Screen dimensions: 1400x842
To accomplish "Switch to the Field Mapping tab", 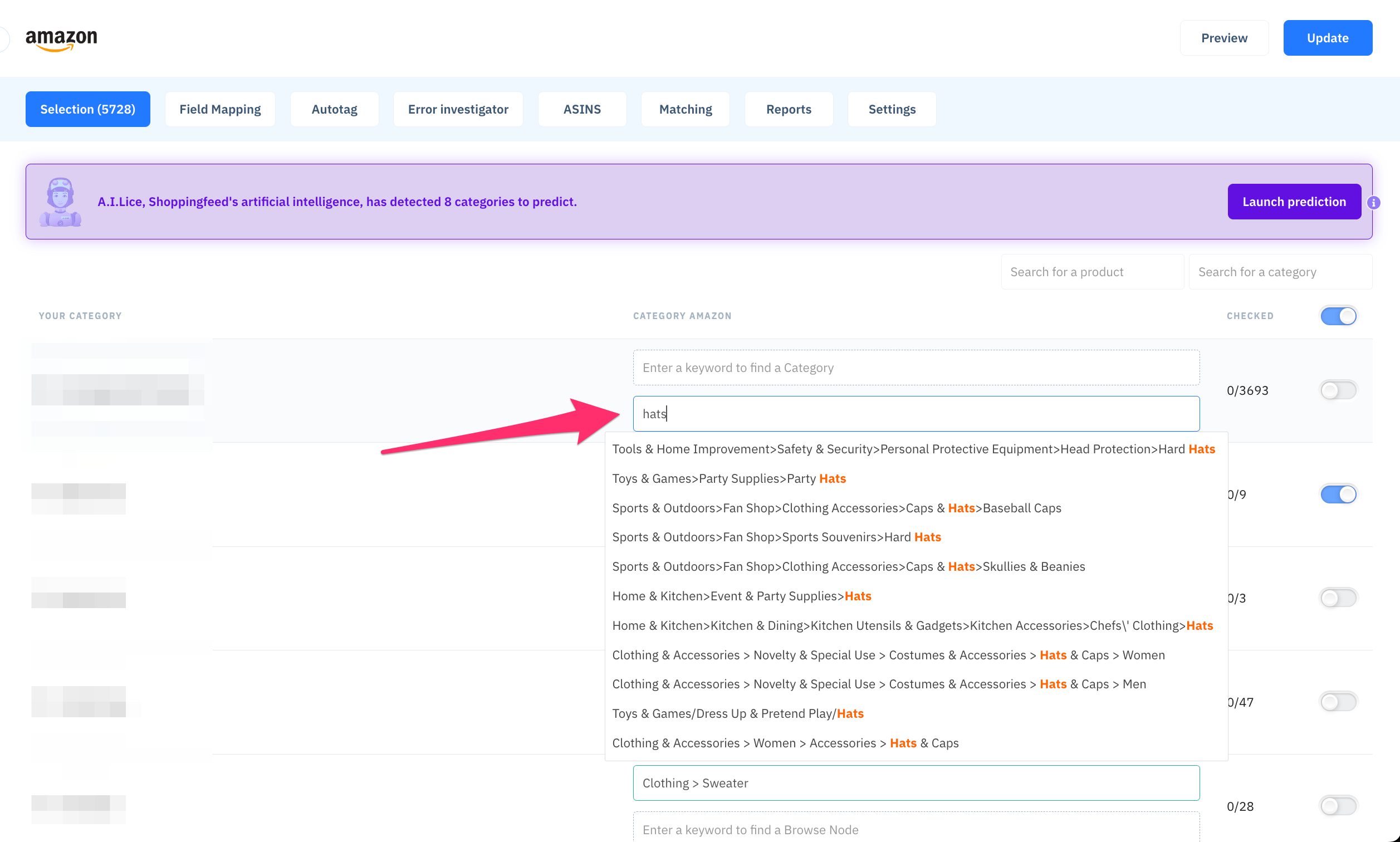I will pos(220,109).
